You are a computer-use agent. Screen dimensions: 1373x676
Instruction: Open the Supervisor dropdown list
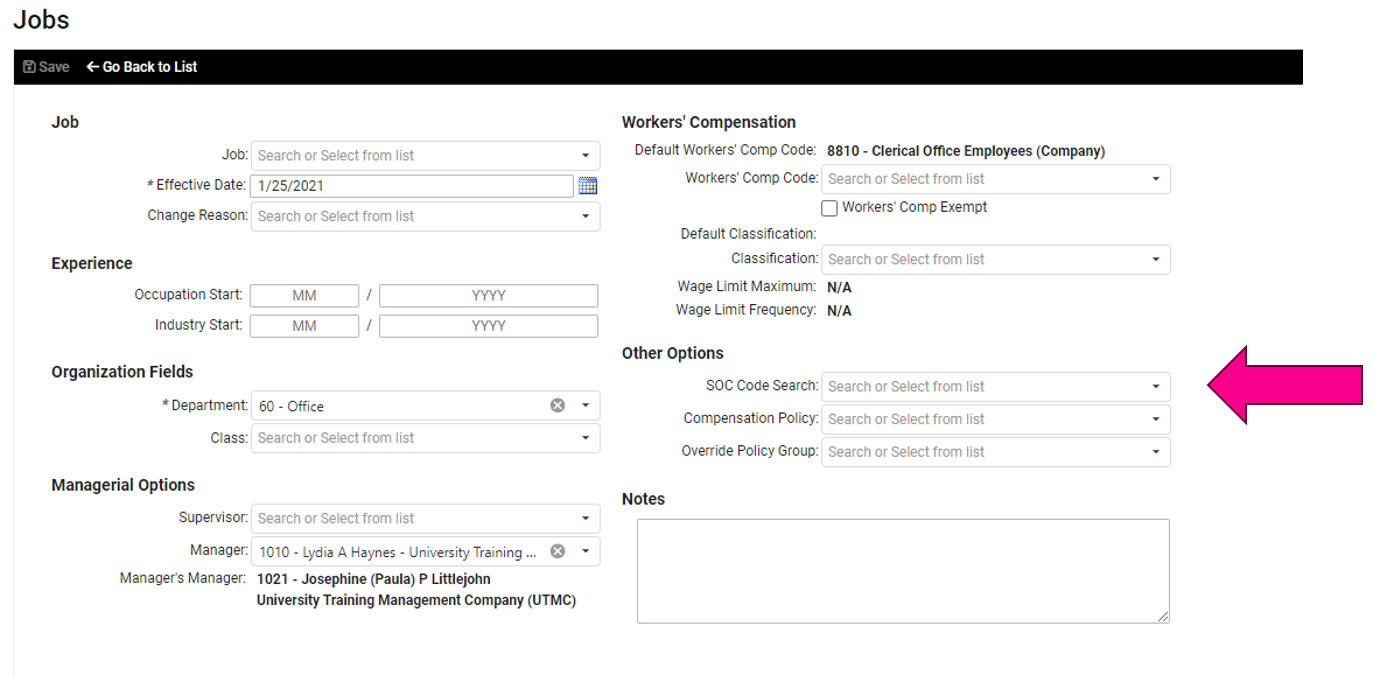(x=585, y=519)
